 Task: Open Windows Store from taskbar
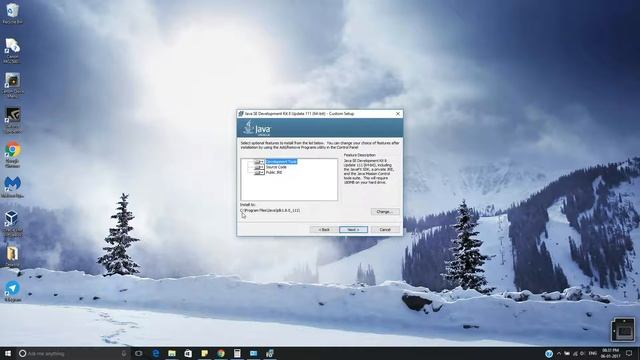point(188,353)
